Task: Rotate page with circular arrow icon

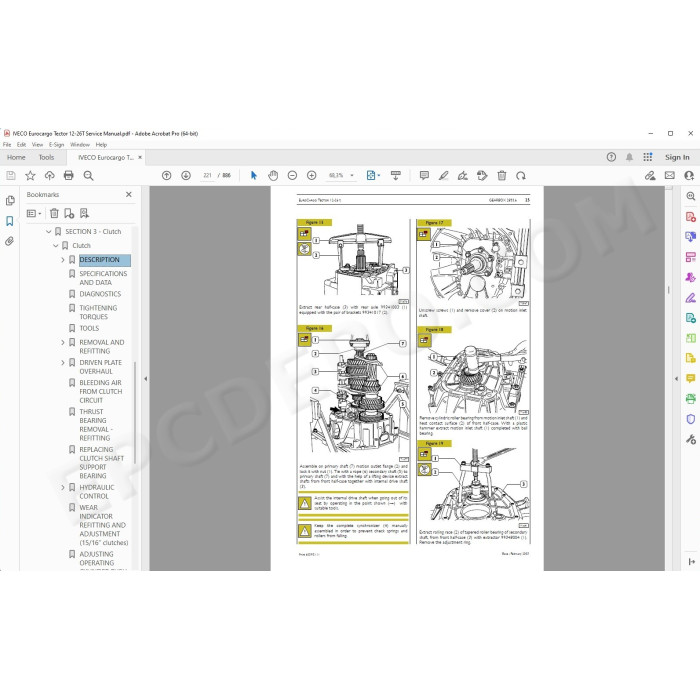Action: 521,175
